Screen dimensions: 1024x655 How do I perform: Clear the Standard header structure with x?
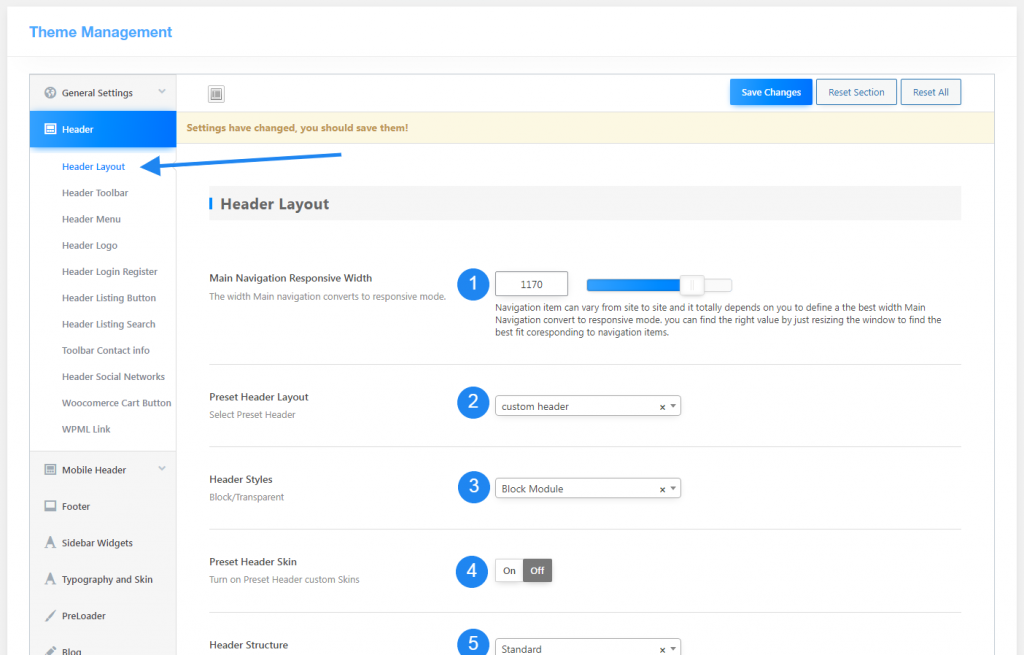[662, 650]
